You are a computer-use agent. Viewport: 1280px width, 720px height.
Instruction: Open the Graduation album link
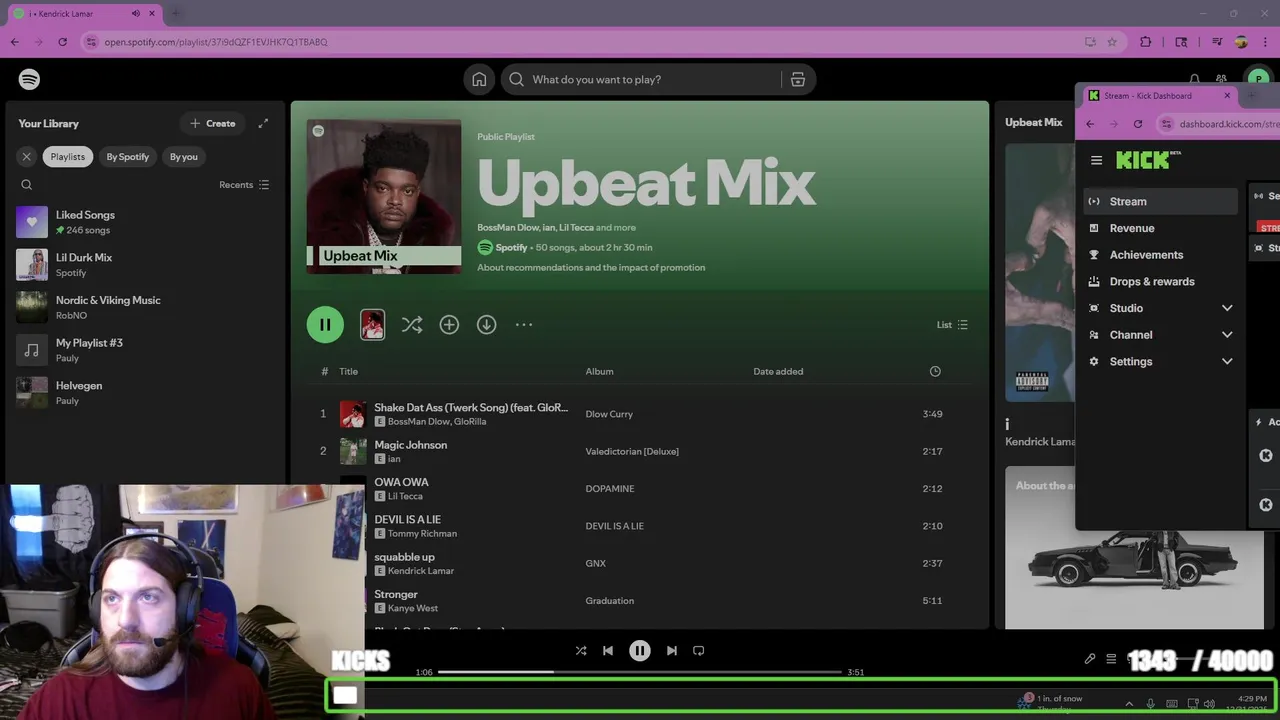pyautogui.click(x=610, y=601)
